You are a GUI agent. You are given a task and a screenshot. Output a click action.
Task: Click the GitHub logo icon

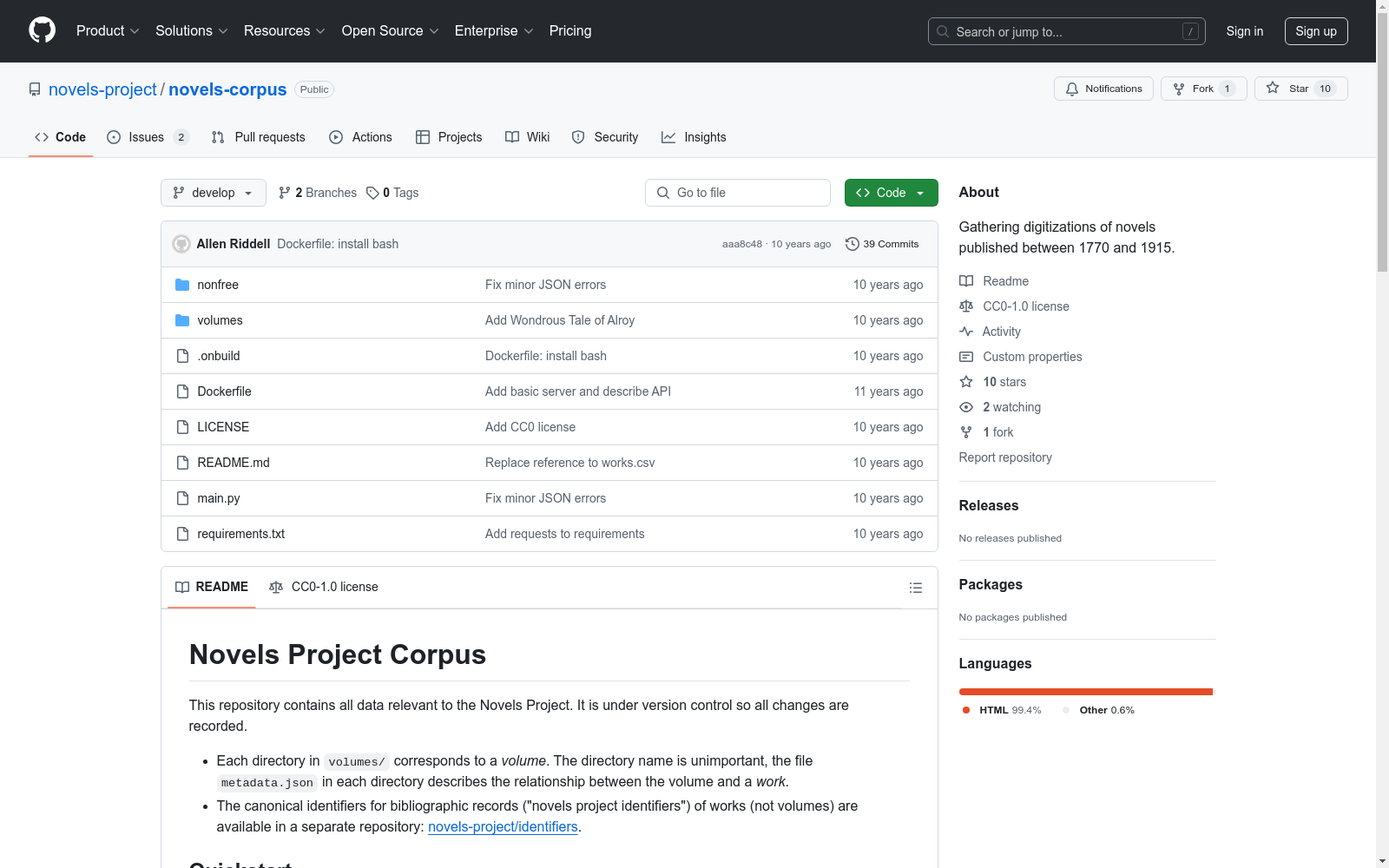42,30
